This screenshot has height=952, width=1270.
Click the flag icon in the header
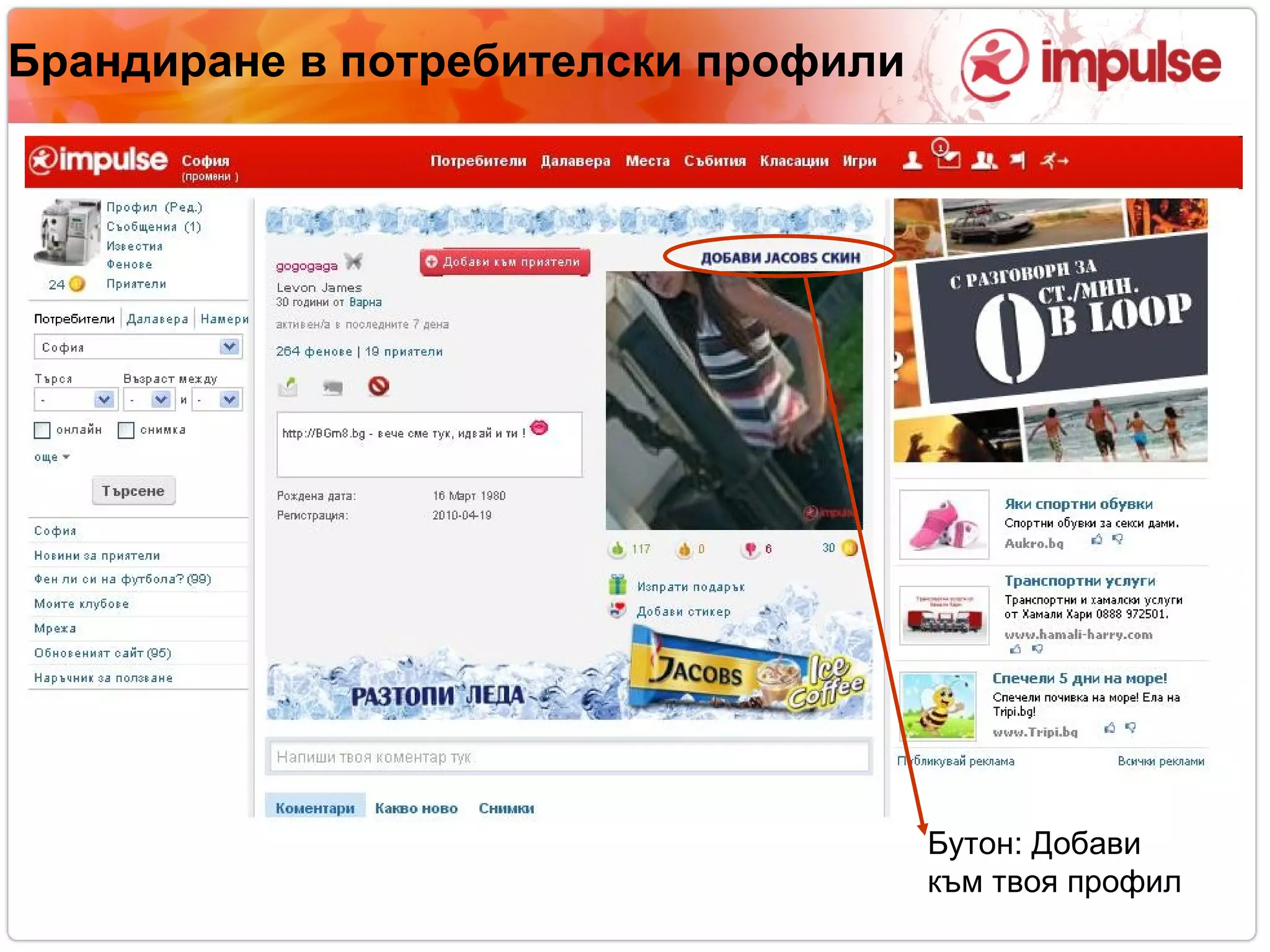1018,161
